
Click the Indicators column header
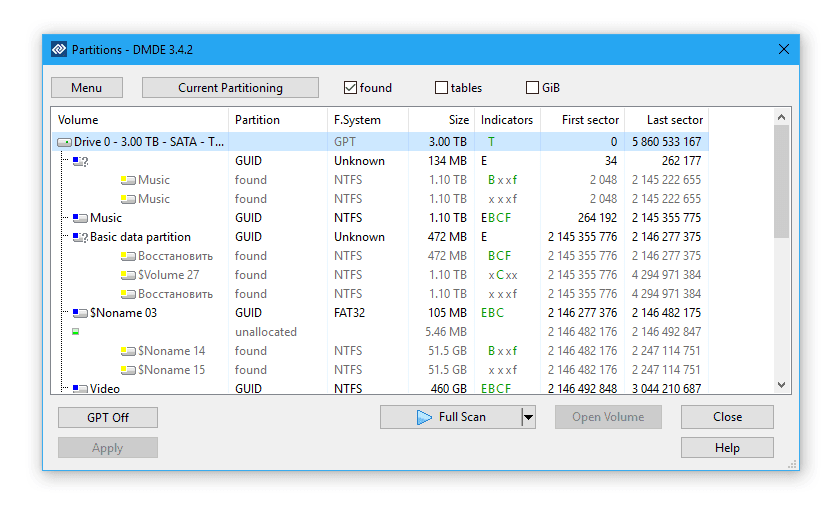click(507, 120)
